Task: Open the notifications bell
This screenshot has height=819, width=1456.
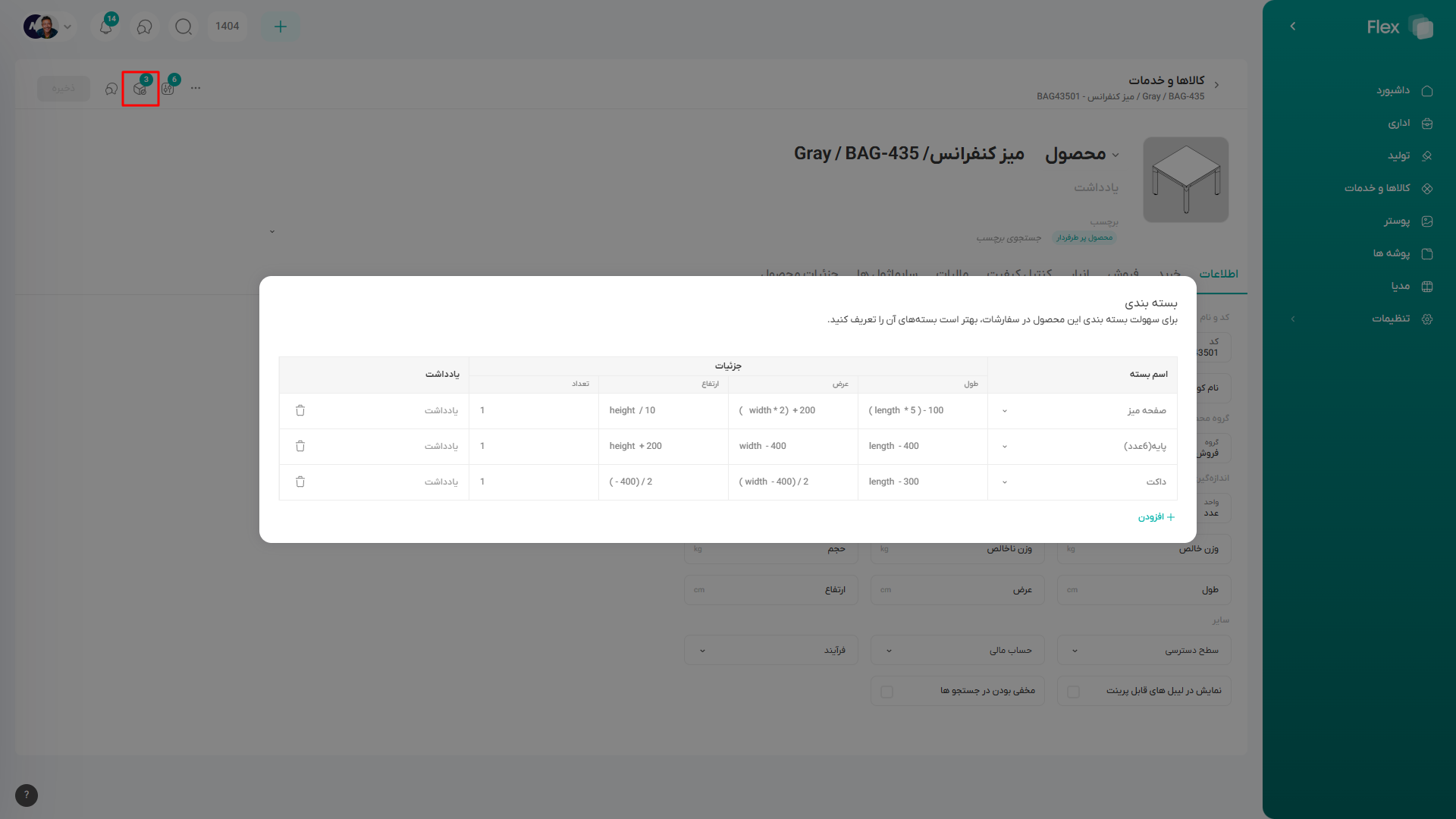Action: [x=106, y=27]
